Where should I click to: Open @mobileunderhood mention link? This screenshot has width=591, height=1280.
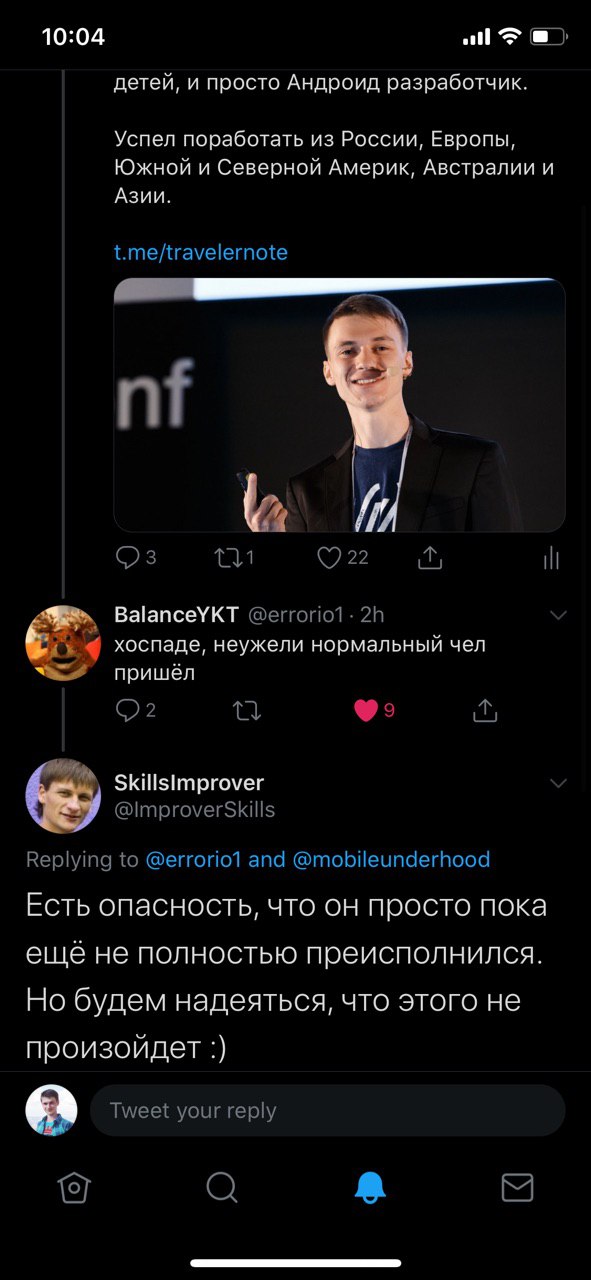click(391, 859)
